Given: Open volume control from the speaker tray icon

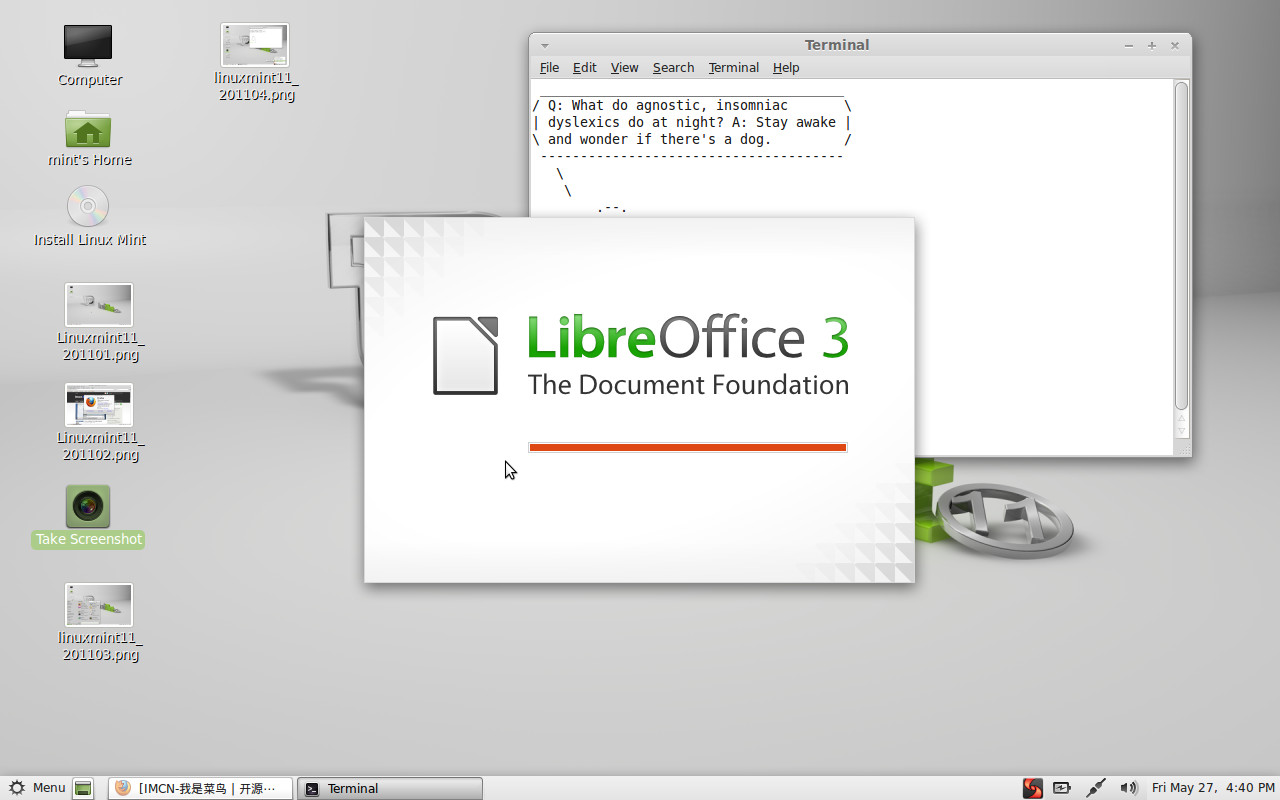Looking at the screenshot, I should [x=1129, y=788].
